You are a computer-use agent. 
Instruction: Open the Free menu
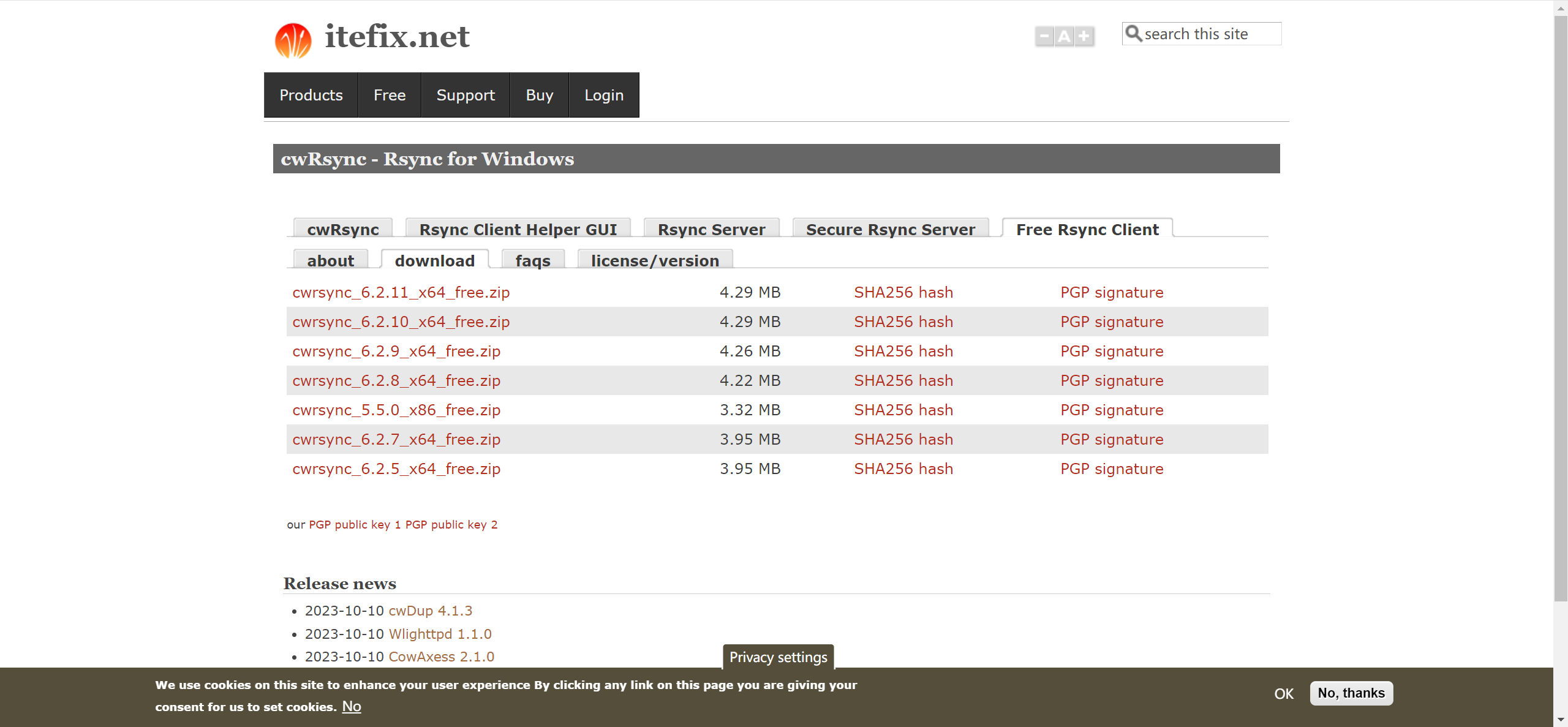click(390, 95)
